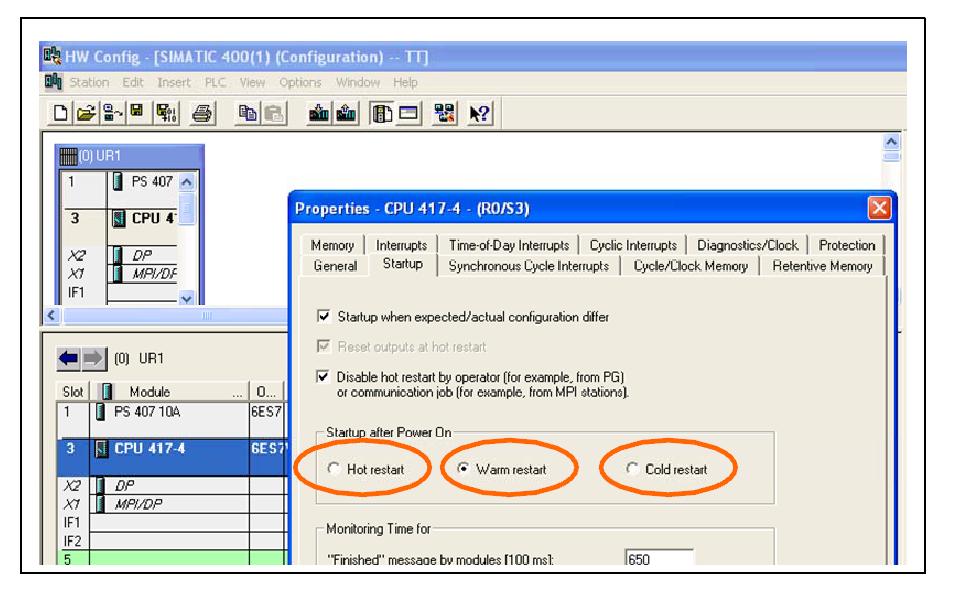This screenshot has height=590, width=961.
Task: Click the Open folder toolbar icon
Action: 86,113
